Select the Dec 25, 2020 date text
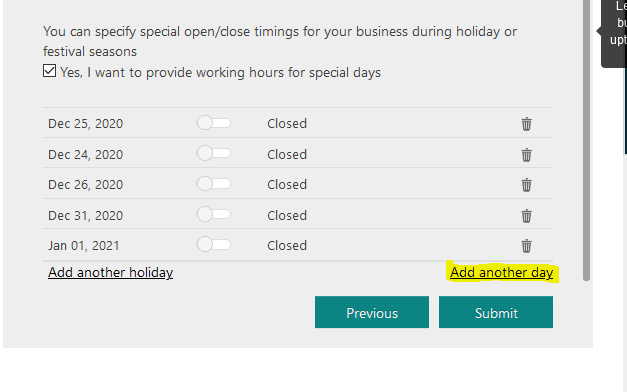 [x=86, y=124]
